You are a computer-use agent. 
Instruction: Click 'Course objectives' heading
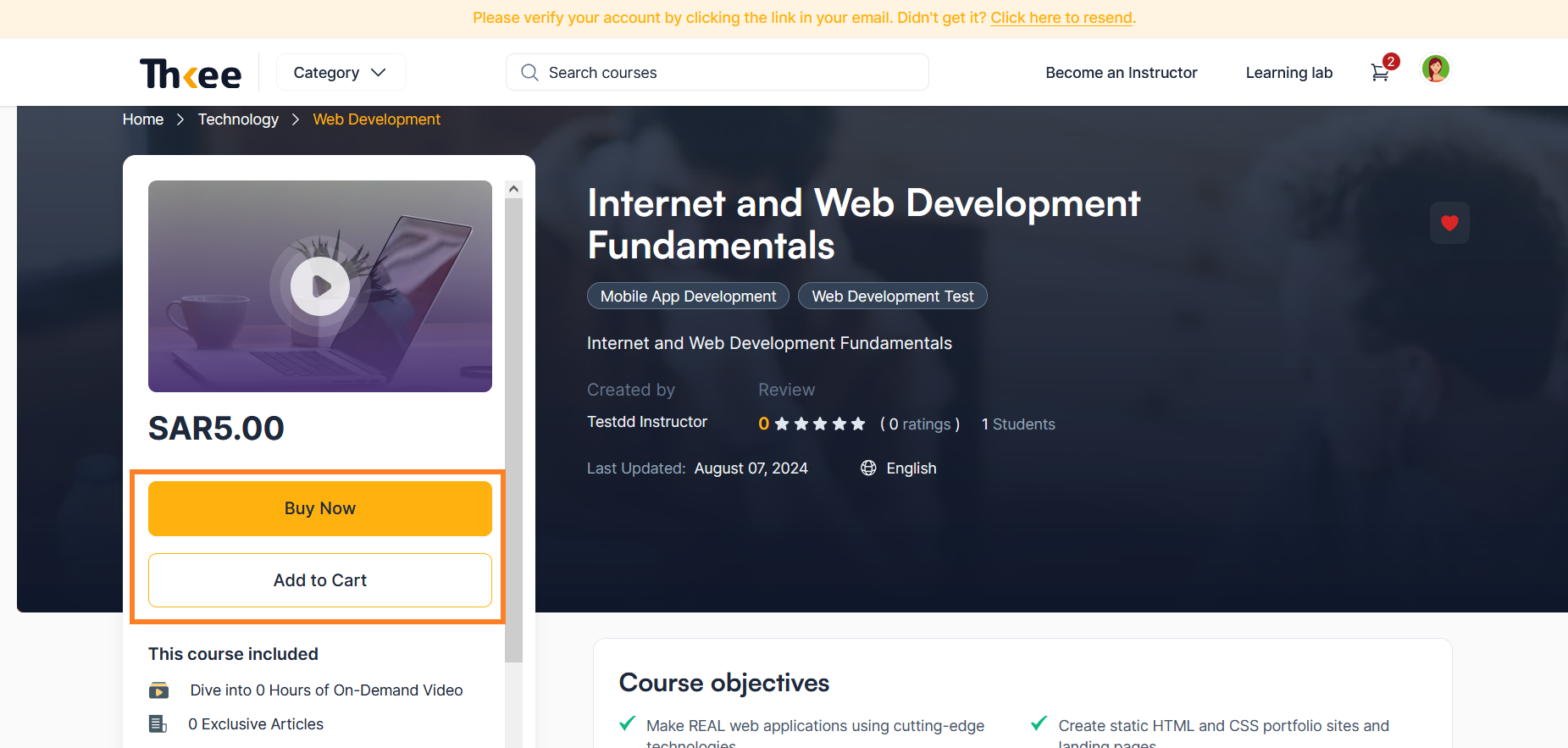724,683
